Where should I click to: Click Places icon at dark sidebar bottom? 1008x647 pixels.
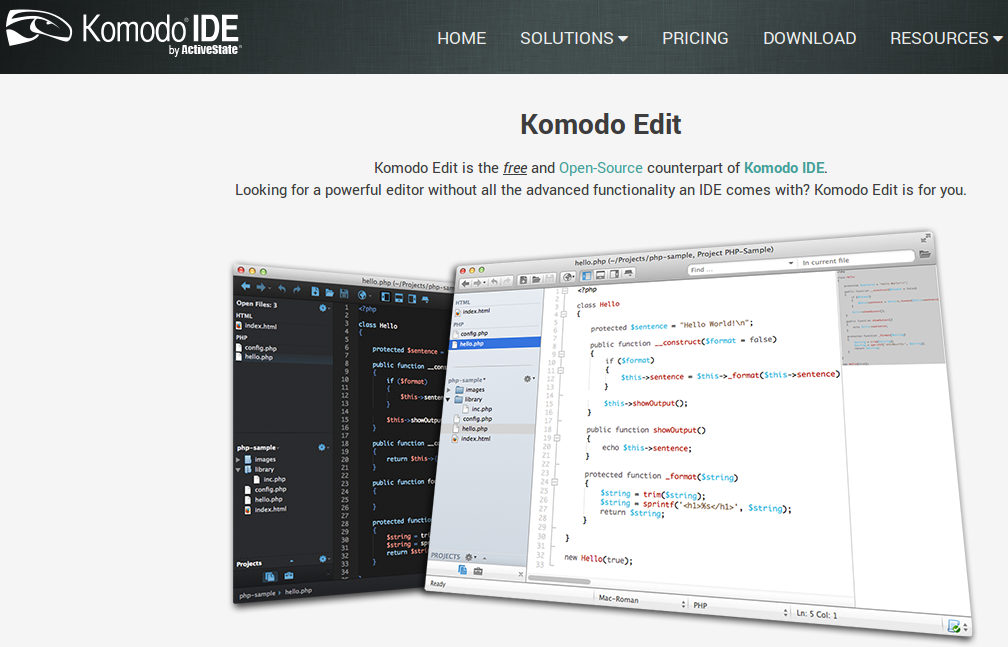tap(270, 576)
